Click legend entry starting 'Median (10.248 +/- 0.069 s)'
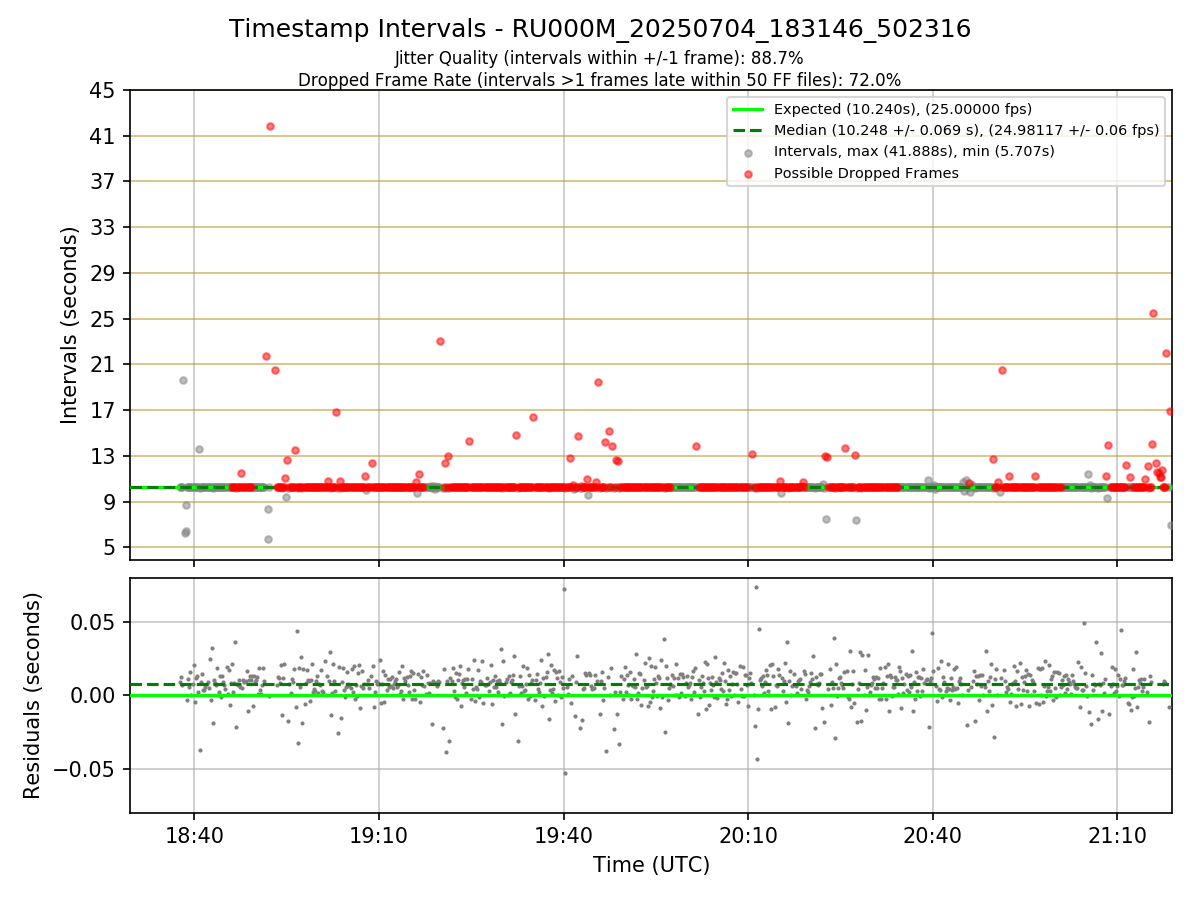 point(966,130)
